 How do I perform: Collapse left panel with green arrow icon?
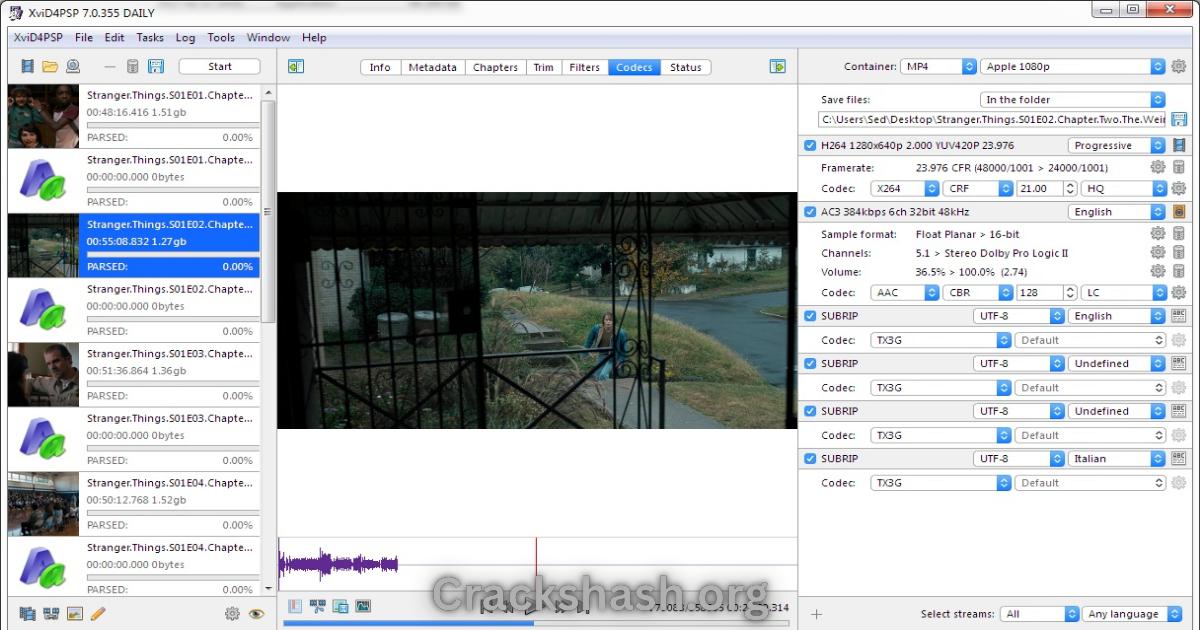[x=295, y=67]
